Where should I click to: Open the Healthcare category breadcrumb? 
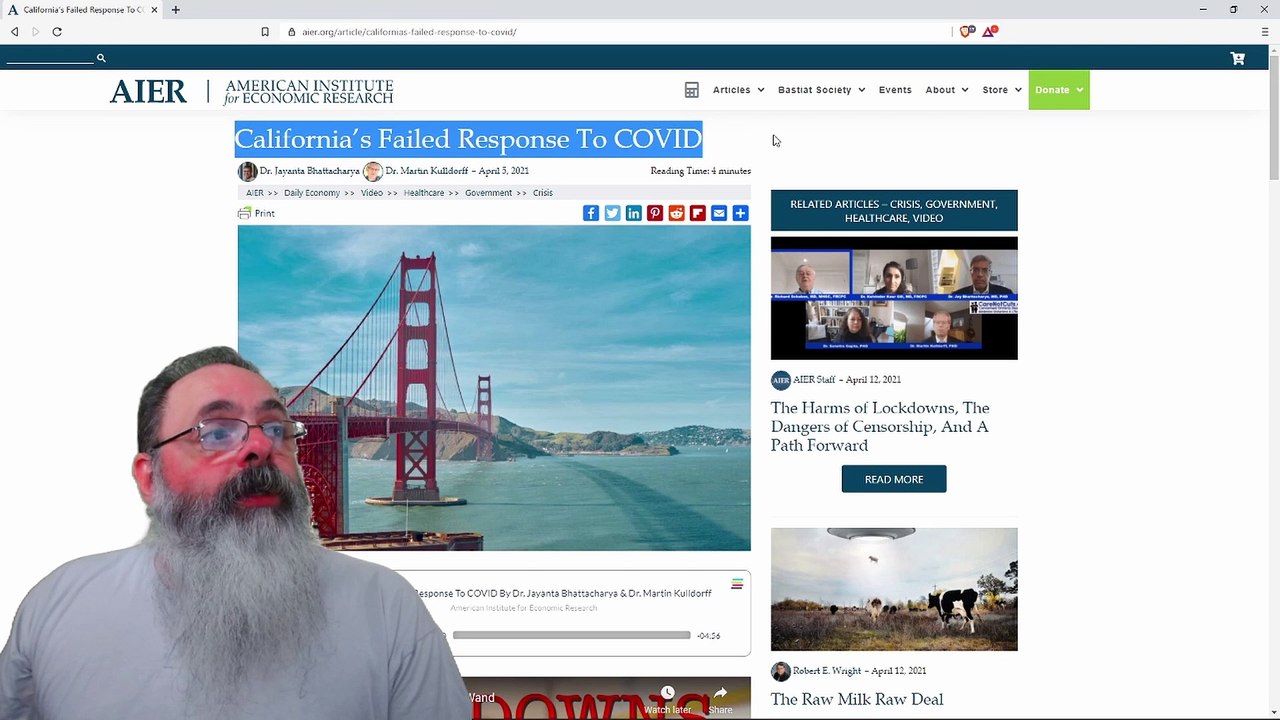424,193
